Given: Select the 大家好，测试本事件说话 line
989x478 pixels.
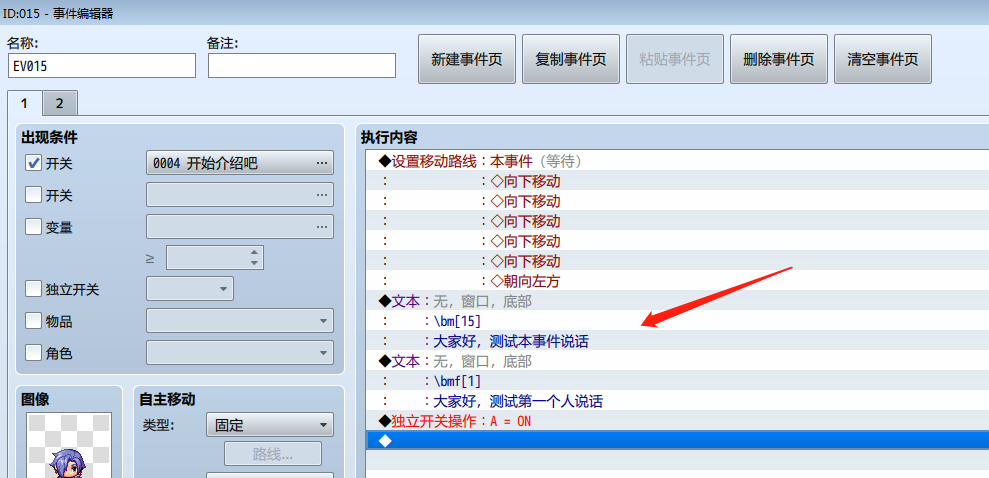Looking at the screenshot, I should (x=677, y=341).
